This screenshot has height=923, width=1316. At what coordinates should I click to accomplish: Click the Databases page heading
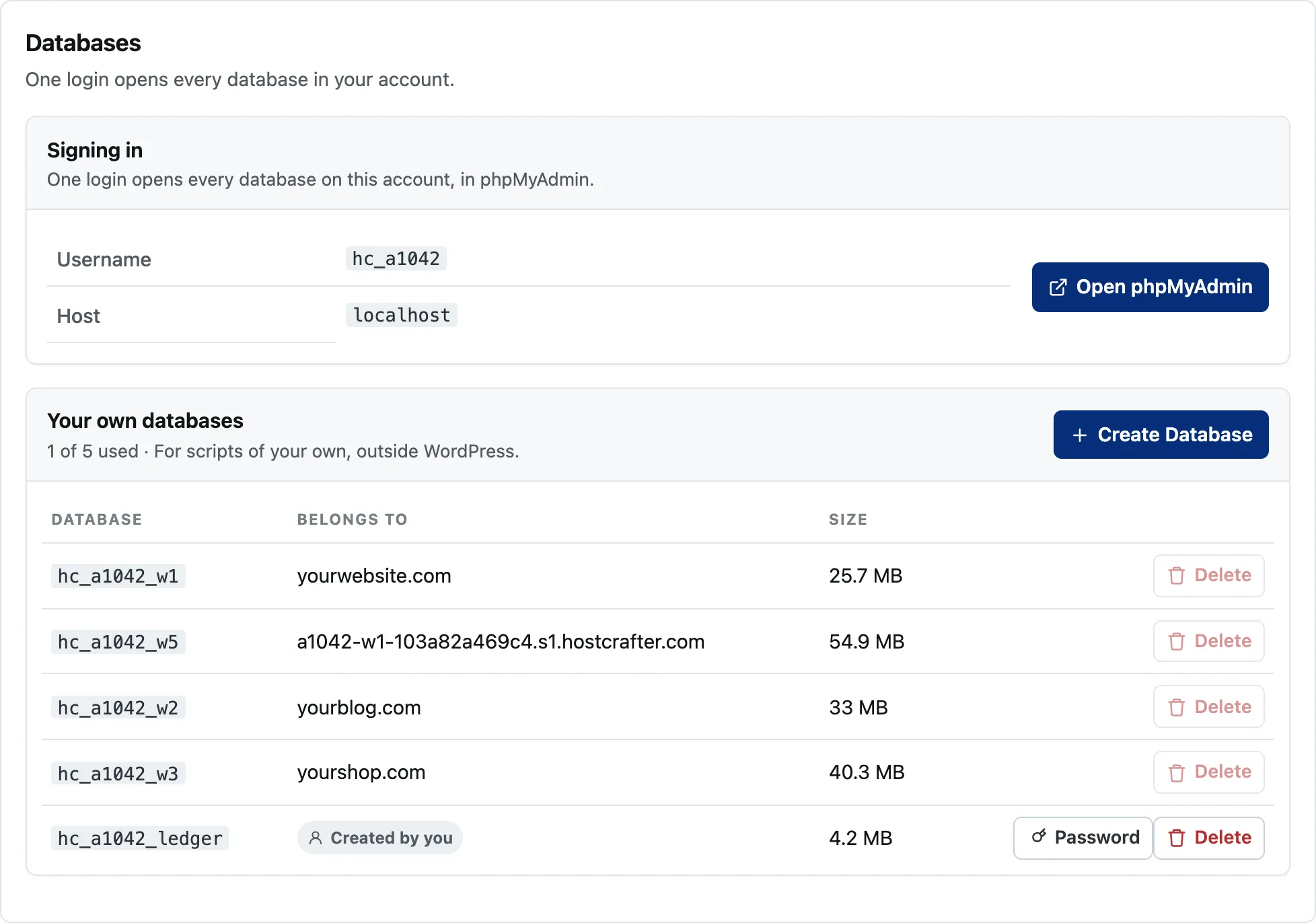[x=83, y=43]
